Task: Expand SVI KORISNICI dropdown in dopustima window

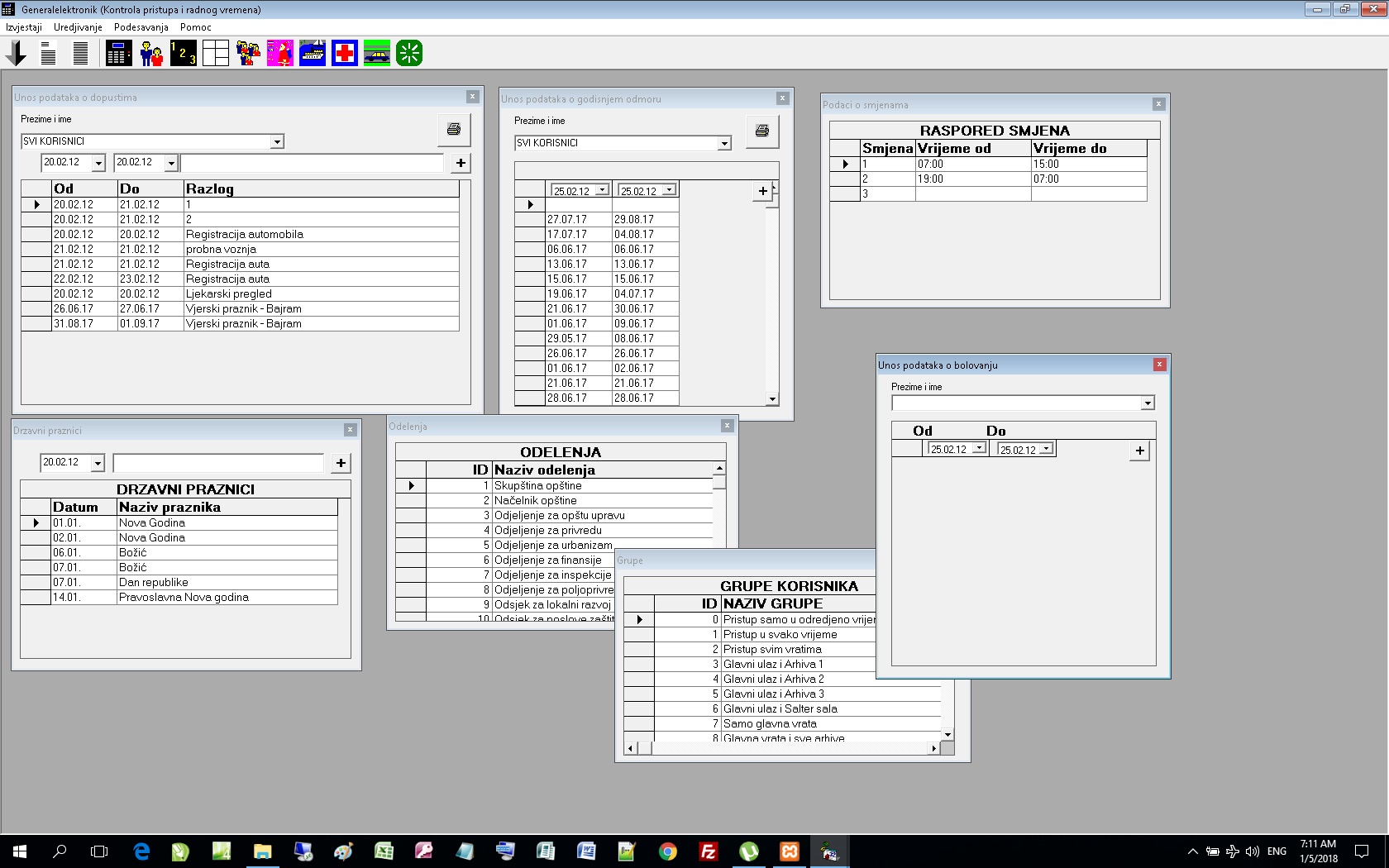Action: 277,142
